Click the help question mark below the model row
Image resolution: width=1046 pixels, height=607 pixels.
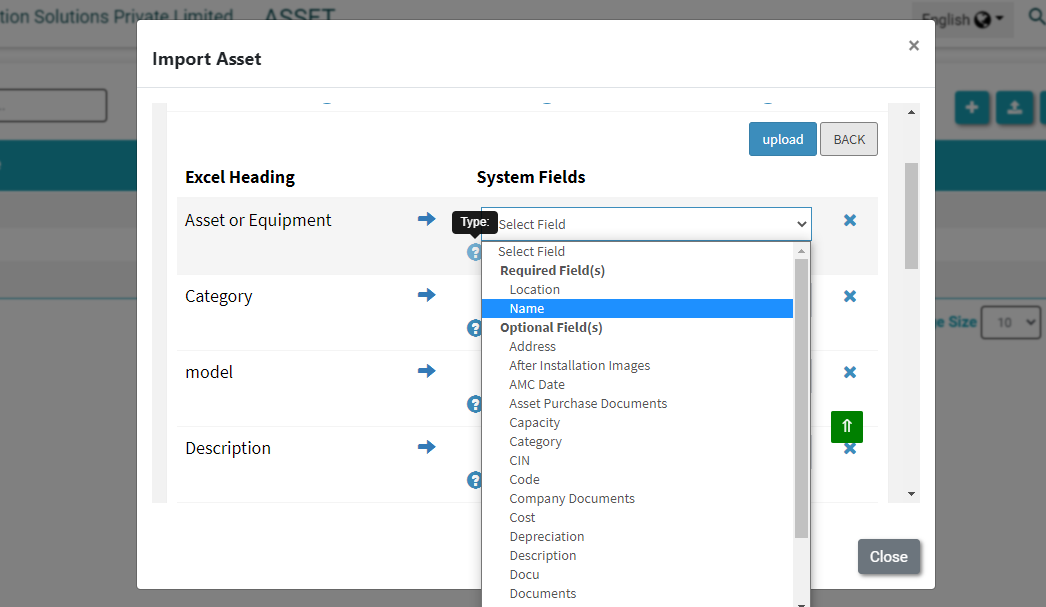point(474,404)
